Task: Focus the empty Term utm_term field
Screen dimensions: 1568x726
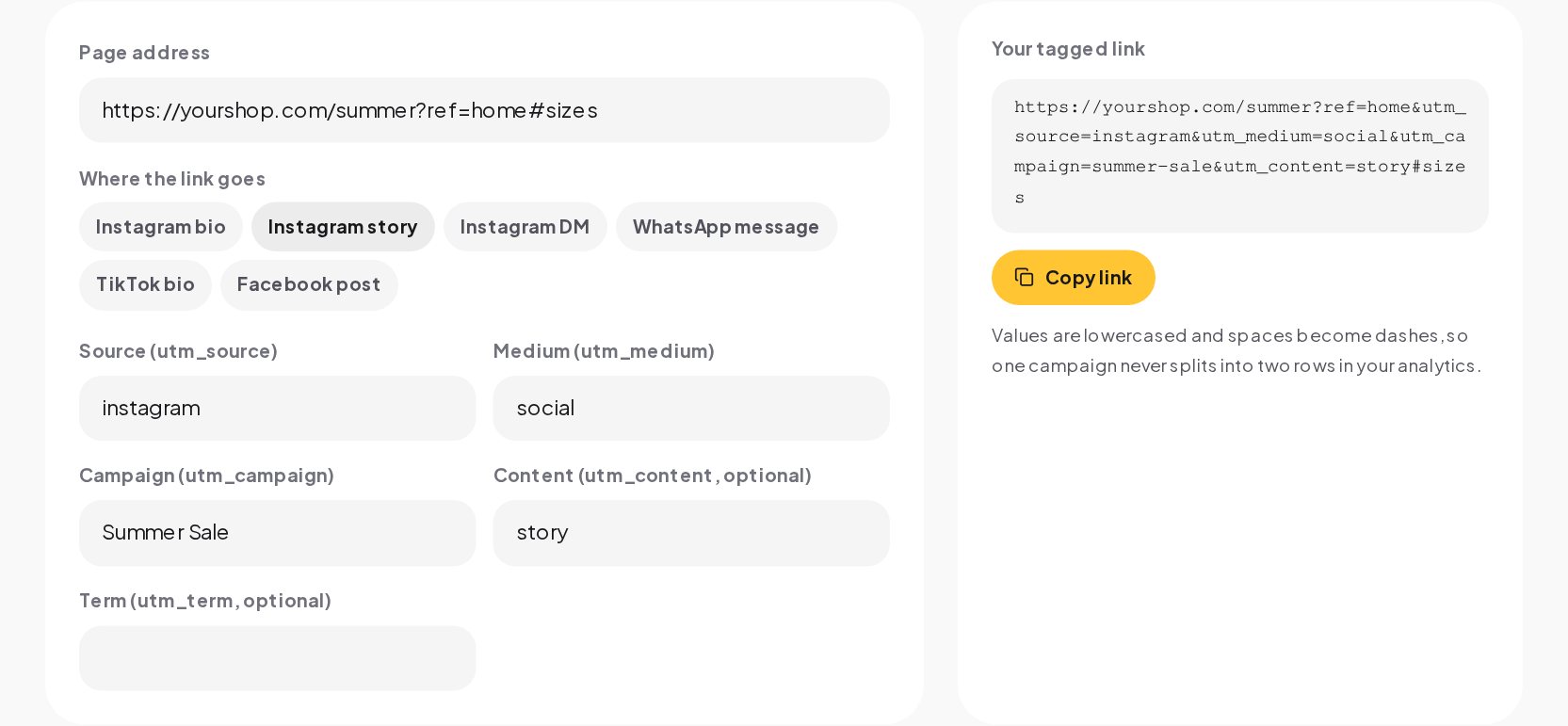Action: coord(277,658)
